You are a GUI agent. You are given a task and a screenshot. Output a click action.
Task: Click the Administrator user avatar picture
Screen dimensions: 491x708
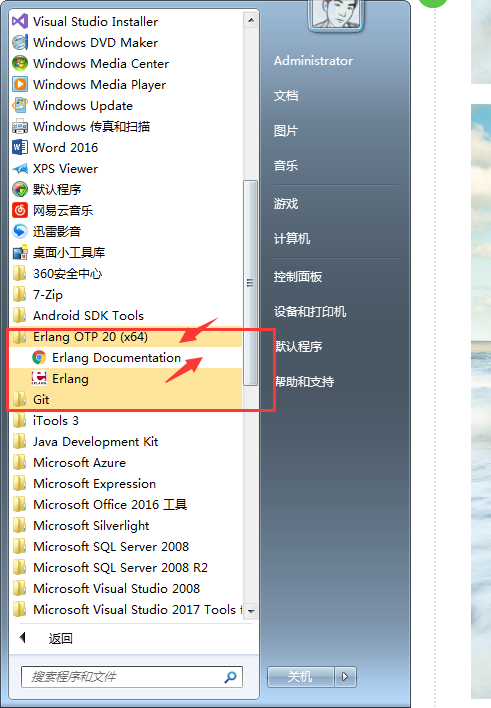pos(335,14)
